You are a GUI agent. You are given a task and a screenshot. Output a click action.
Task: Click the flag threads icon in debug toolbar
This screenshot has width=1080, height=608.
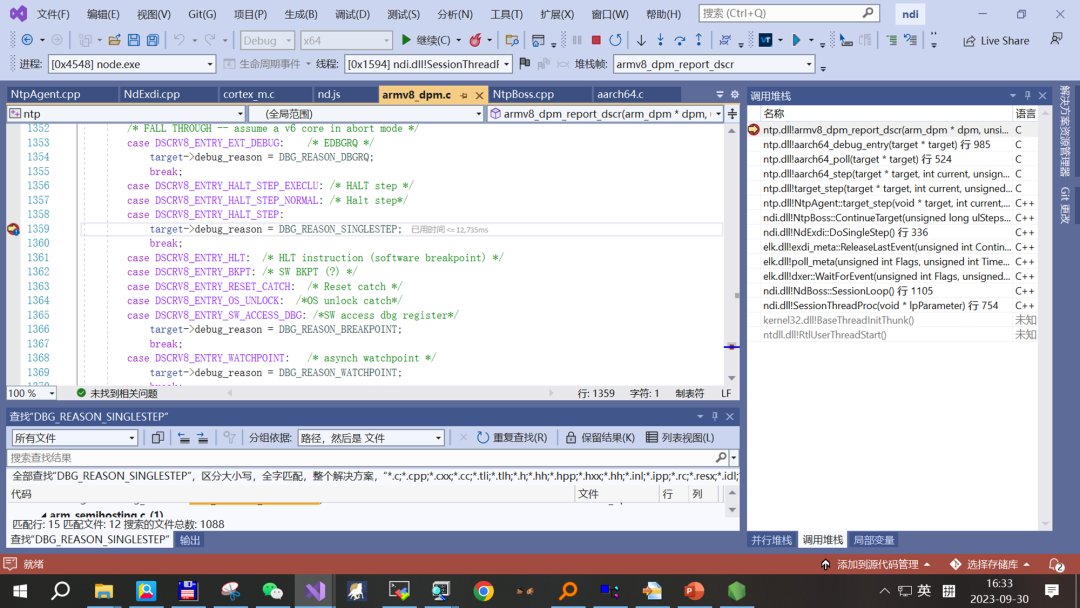click(525, 64)
